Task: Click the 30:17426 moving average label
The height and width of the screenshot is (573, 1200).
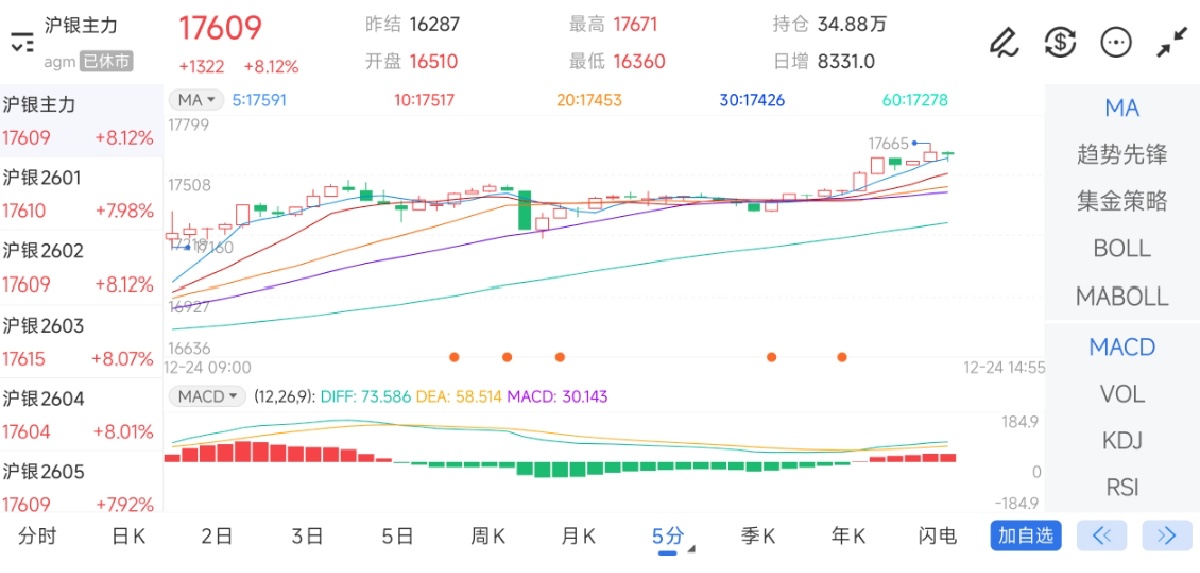Action: (x=752, y=100)
